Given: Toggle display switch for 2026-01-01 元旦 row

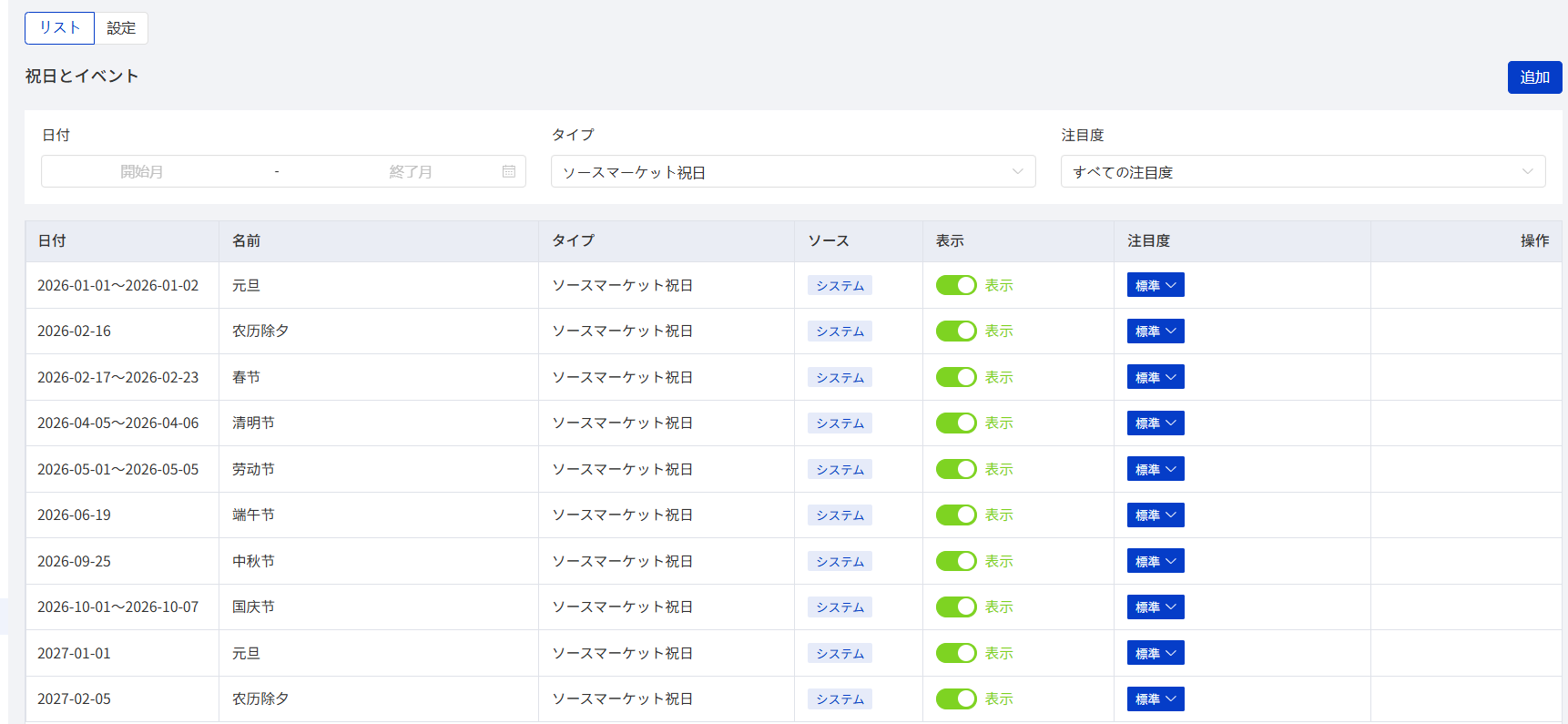Looking at the screenshot, I should (956, 285).
